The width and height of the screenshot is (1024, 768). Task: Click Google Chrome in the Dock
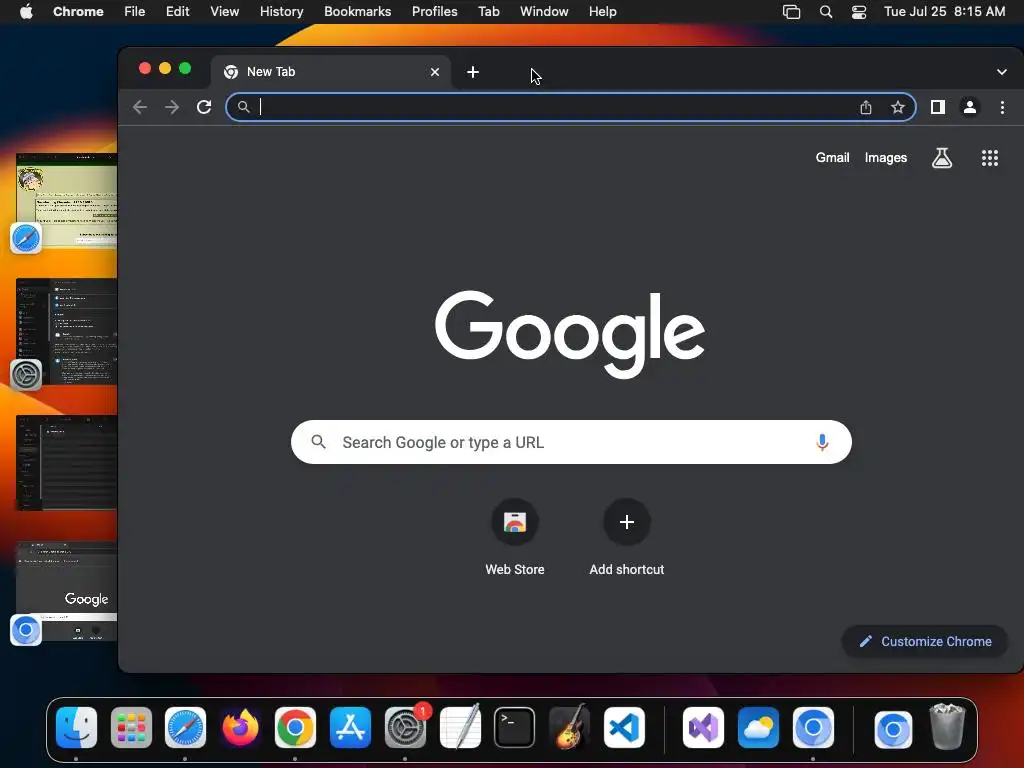point(295,728)
